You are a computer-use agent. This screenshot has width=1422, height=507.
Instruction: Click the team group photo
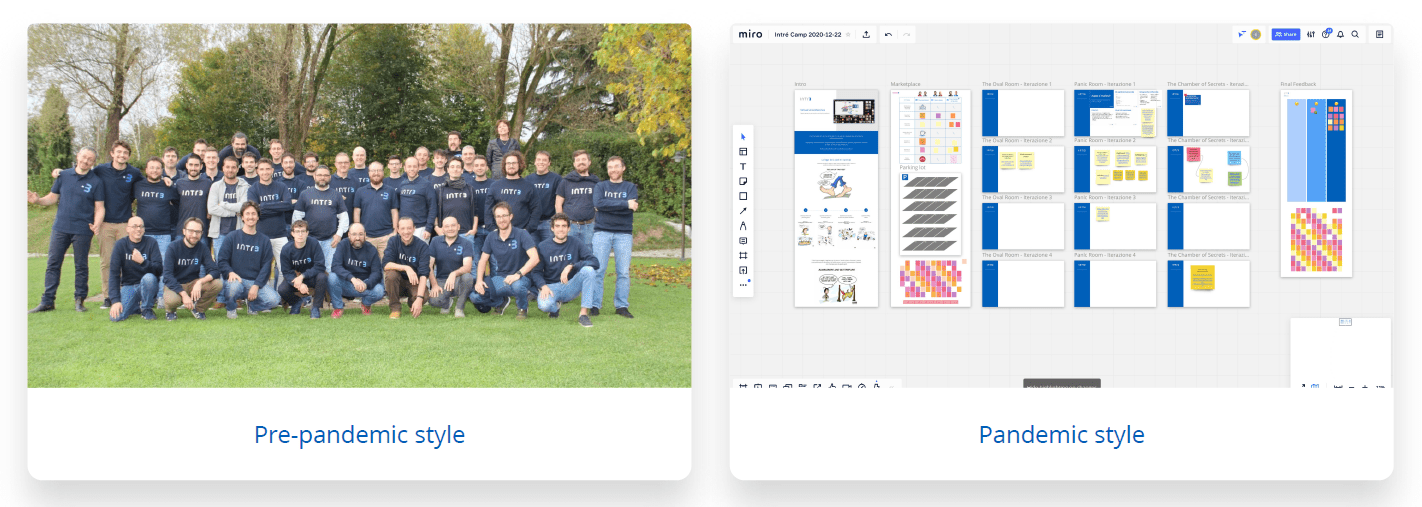pyautogui.click(x=359, y=205)
